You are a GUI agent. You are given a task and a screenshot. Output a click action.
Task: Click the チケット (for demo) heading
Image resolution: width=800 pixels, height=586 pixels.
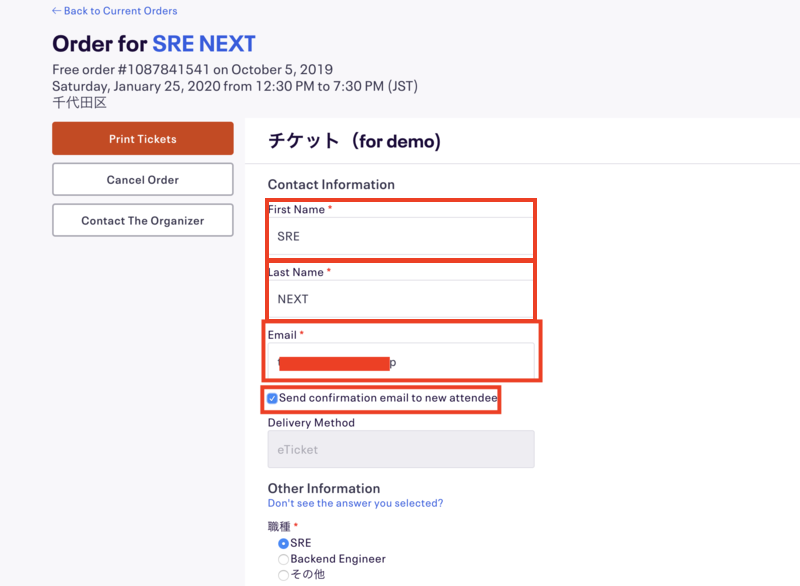click(354, 141)
